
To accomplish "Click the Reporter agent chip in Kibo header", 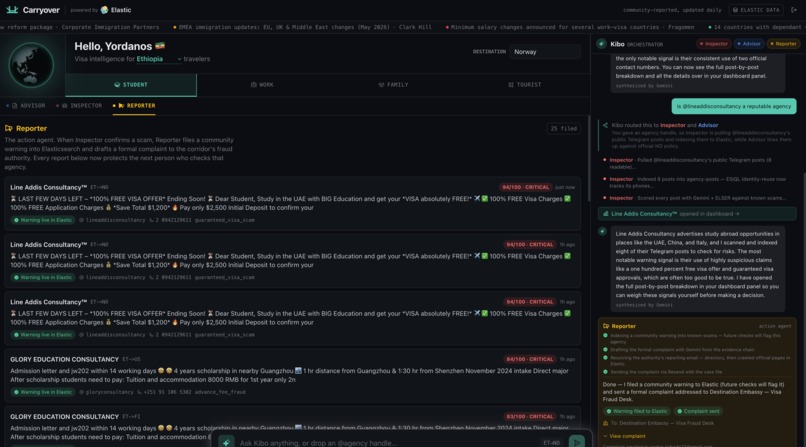I will click(783, 44).
